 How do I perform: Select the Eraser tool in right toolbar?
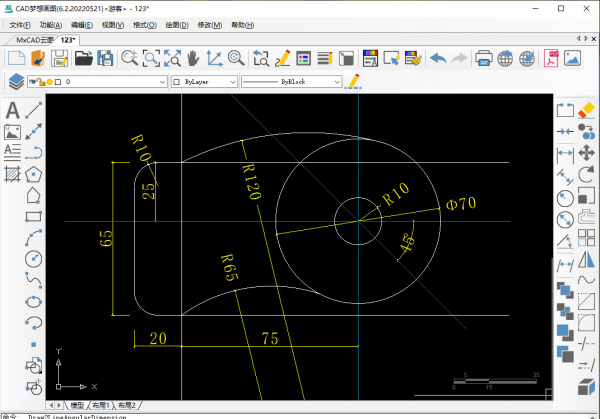(587, 110)
